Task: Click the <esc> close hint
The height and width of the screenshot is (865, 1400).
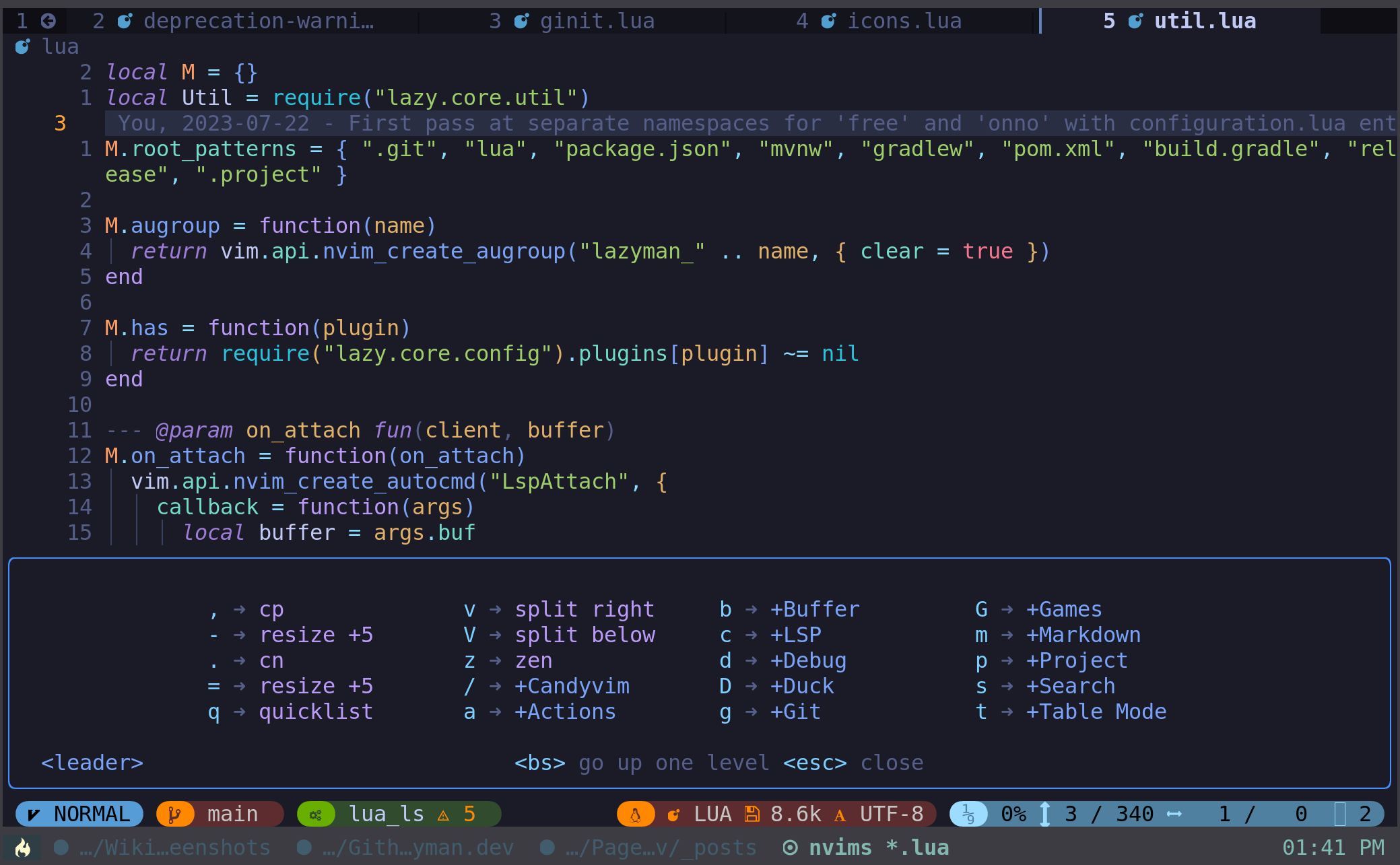Action: 853,763
